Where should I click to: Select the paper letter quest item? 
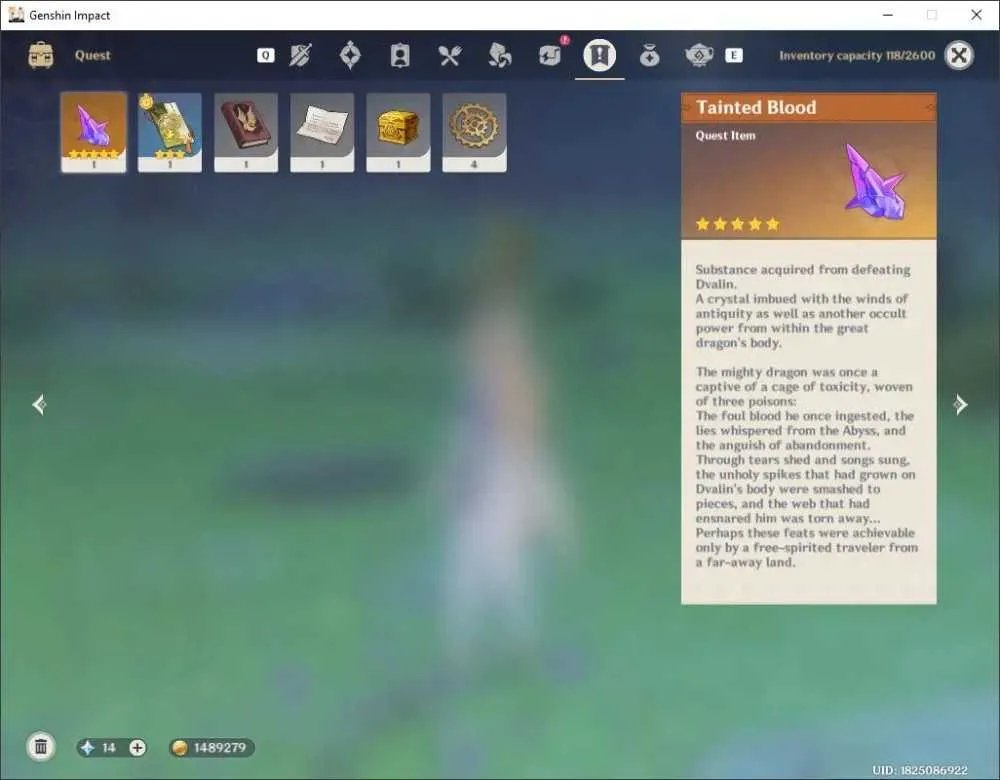click(322, 133)
